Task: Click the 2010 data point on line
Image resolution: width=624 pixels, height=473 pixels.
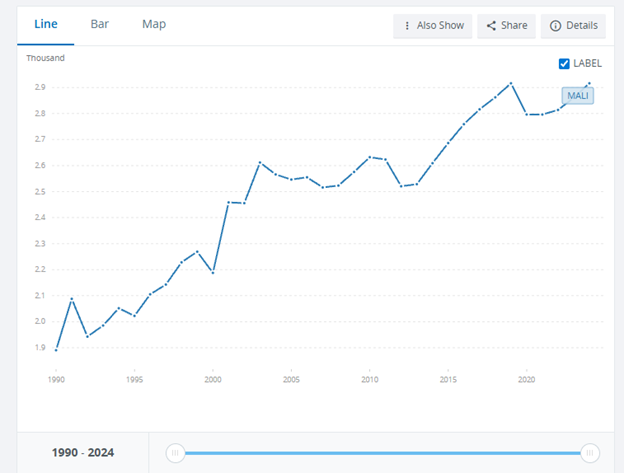Action: click(x=370, y=157)
